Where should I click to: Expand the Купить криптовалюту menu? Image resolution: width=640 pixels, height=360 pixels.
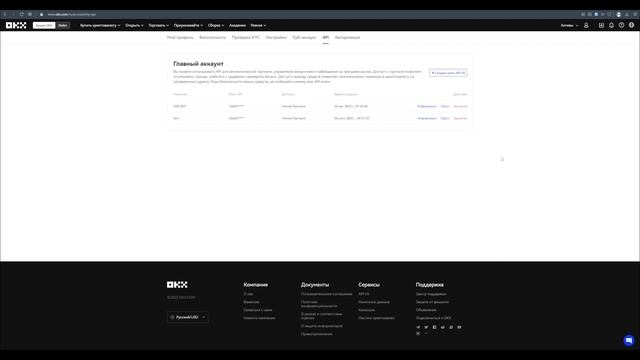(100, 25)
